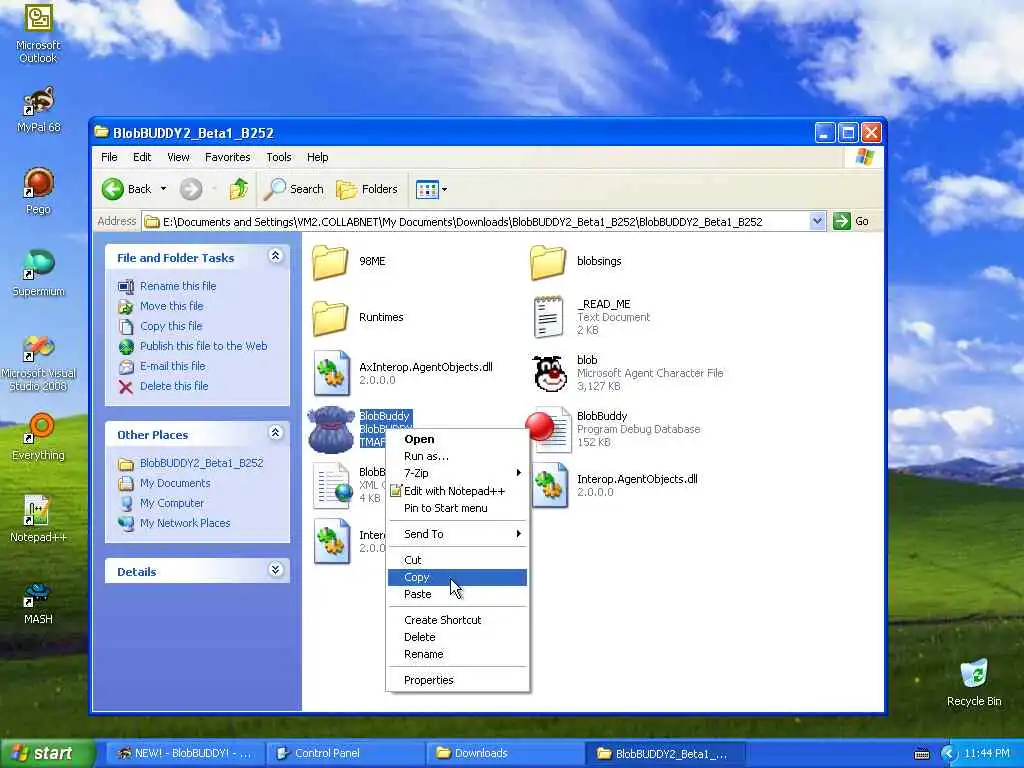Open Properties from the context menu
The height and width of the screenshot is (768, 1024).
coord(457,680)
